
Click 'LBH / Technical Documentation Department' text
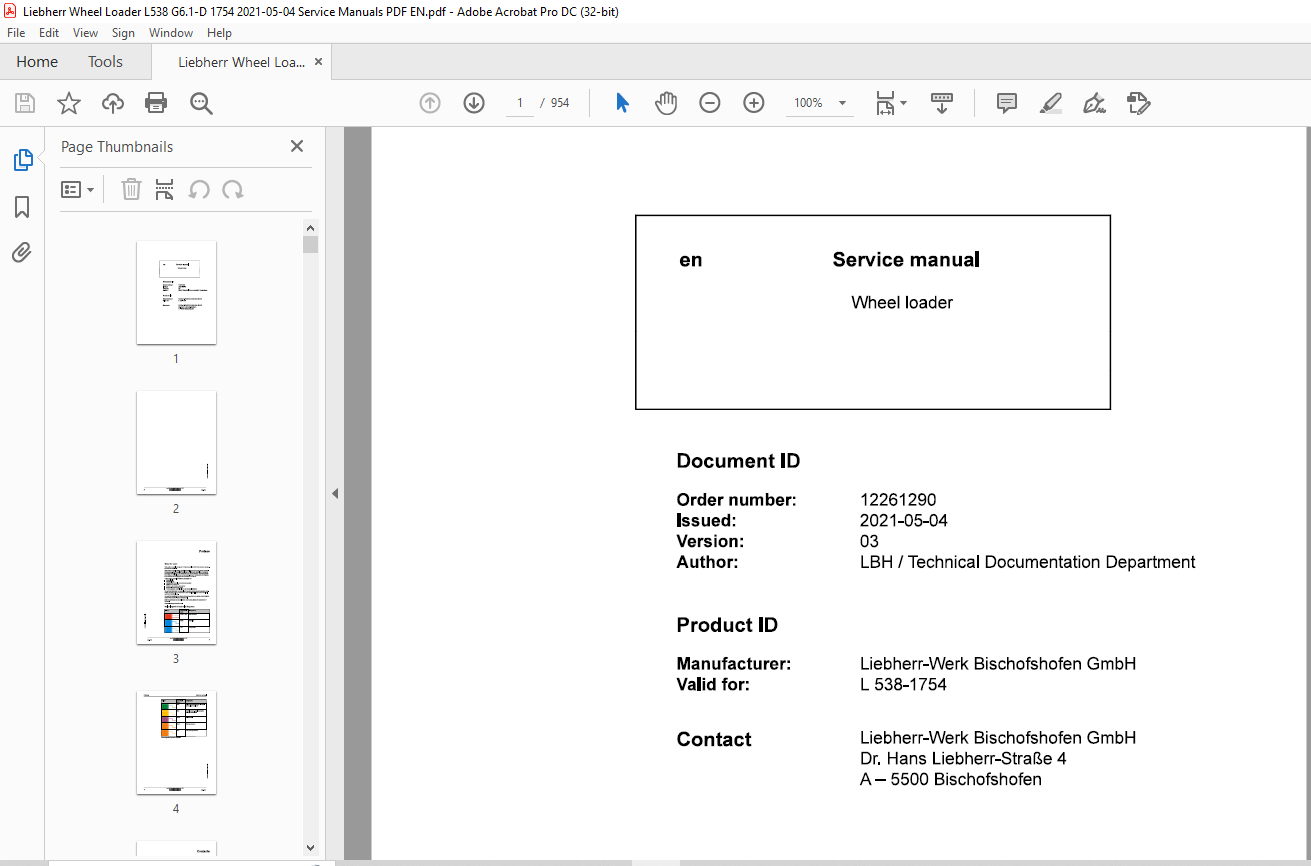[1028, 562]
